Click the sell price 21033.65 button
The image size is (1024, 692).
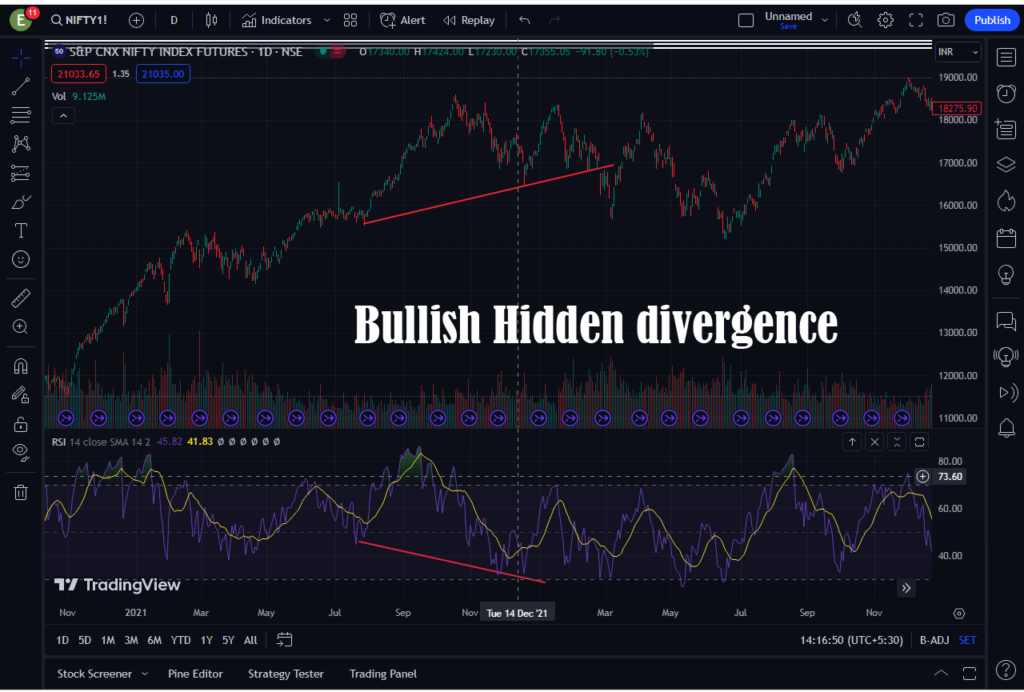coord(78,74)
